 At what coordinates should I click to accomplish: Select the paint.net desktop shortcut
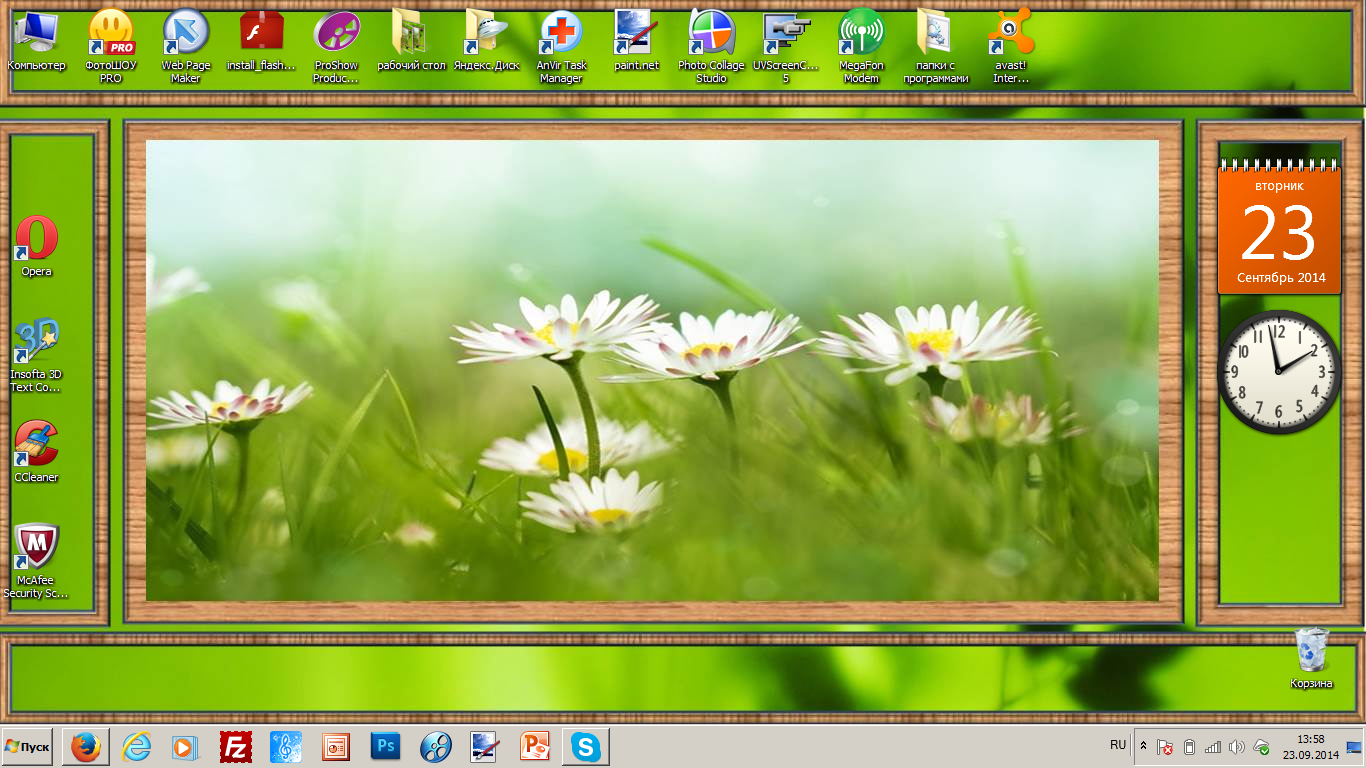tap(636, 34)
